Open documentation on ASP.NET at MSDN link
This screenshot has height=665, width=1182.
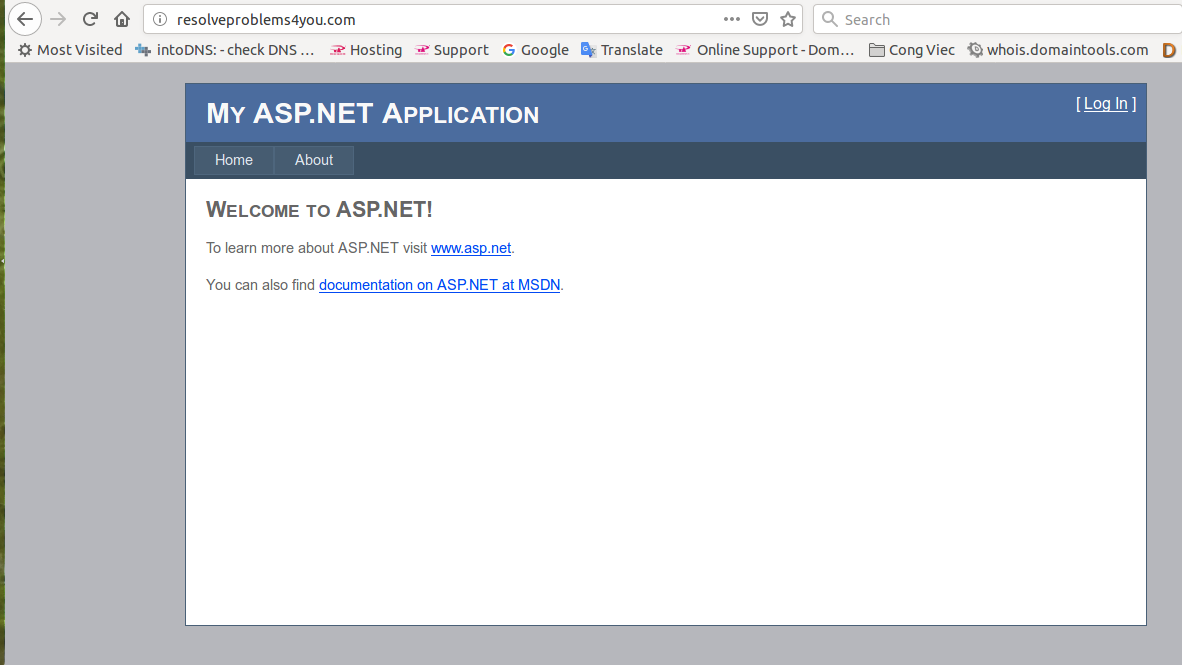click(439, 285)
